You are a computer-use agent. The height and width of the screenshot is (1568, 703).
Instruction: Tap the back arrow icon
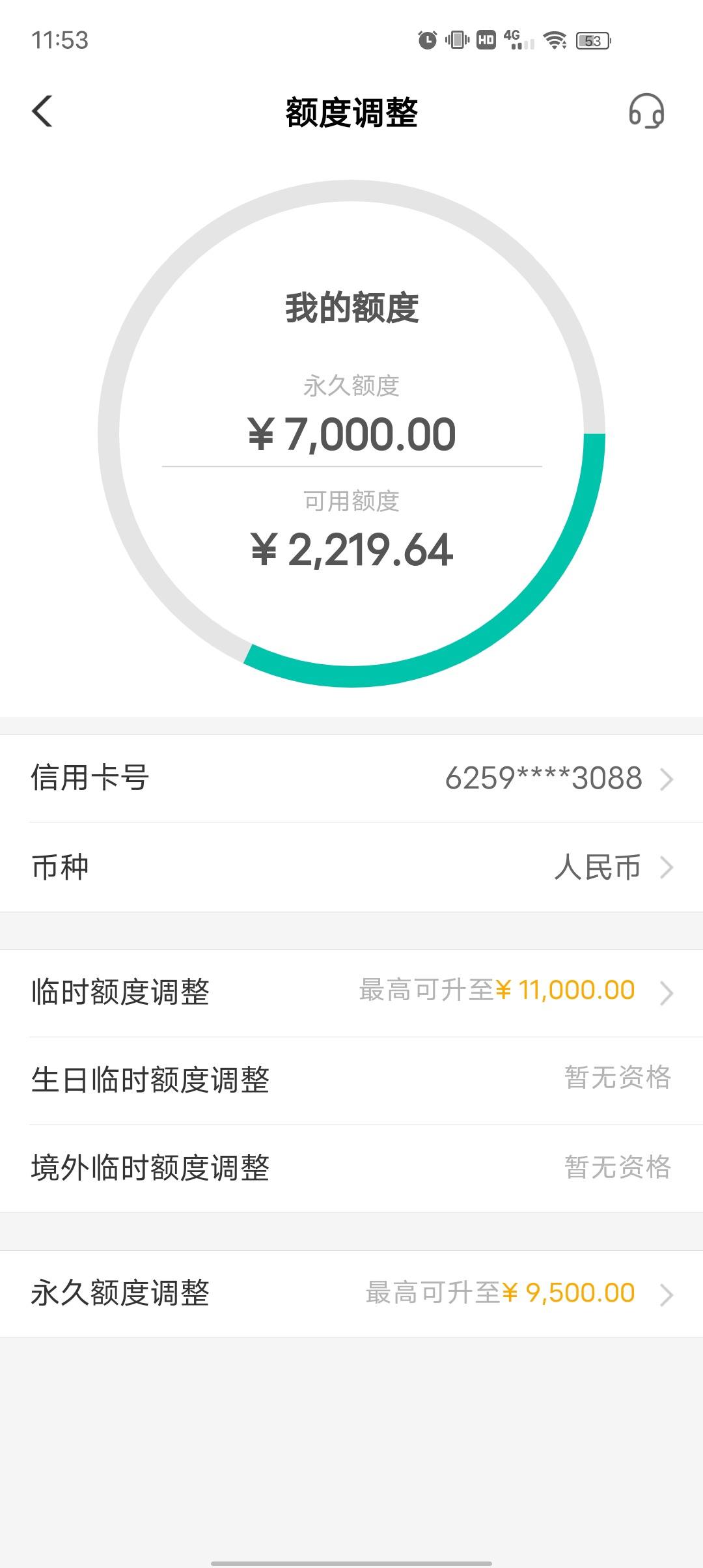(x=42, y=111)
